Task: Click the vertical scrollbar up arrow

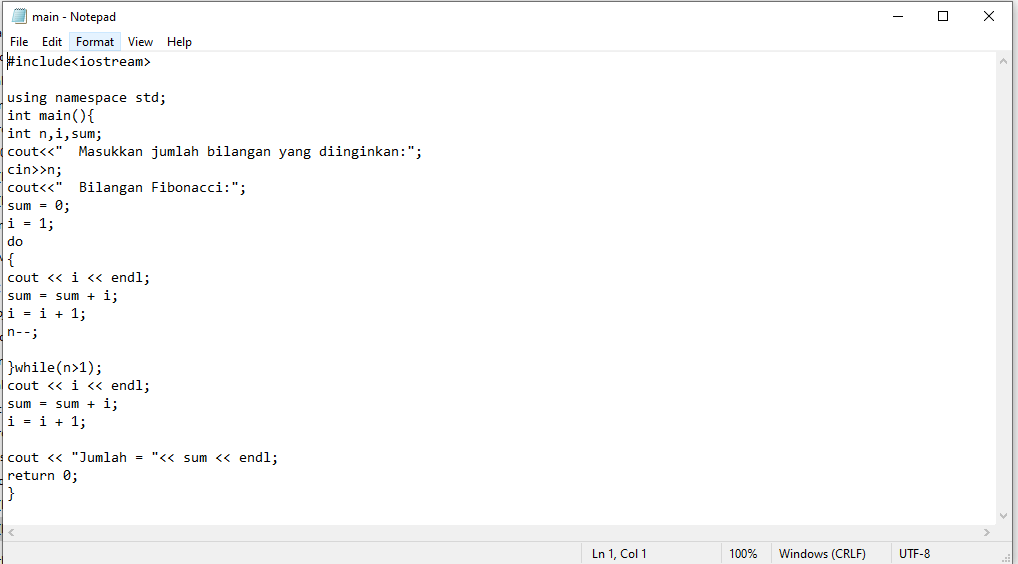Action: 1004,61
